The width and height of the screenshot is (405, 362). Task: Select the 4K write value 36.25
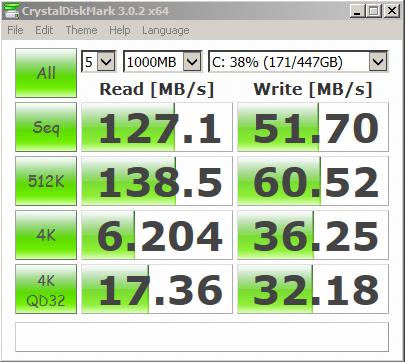click(313, 235)
